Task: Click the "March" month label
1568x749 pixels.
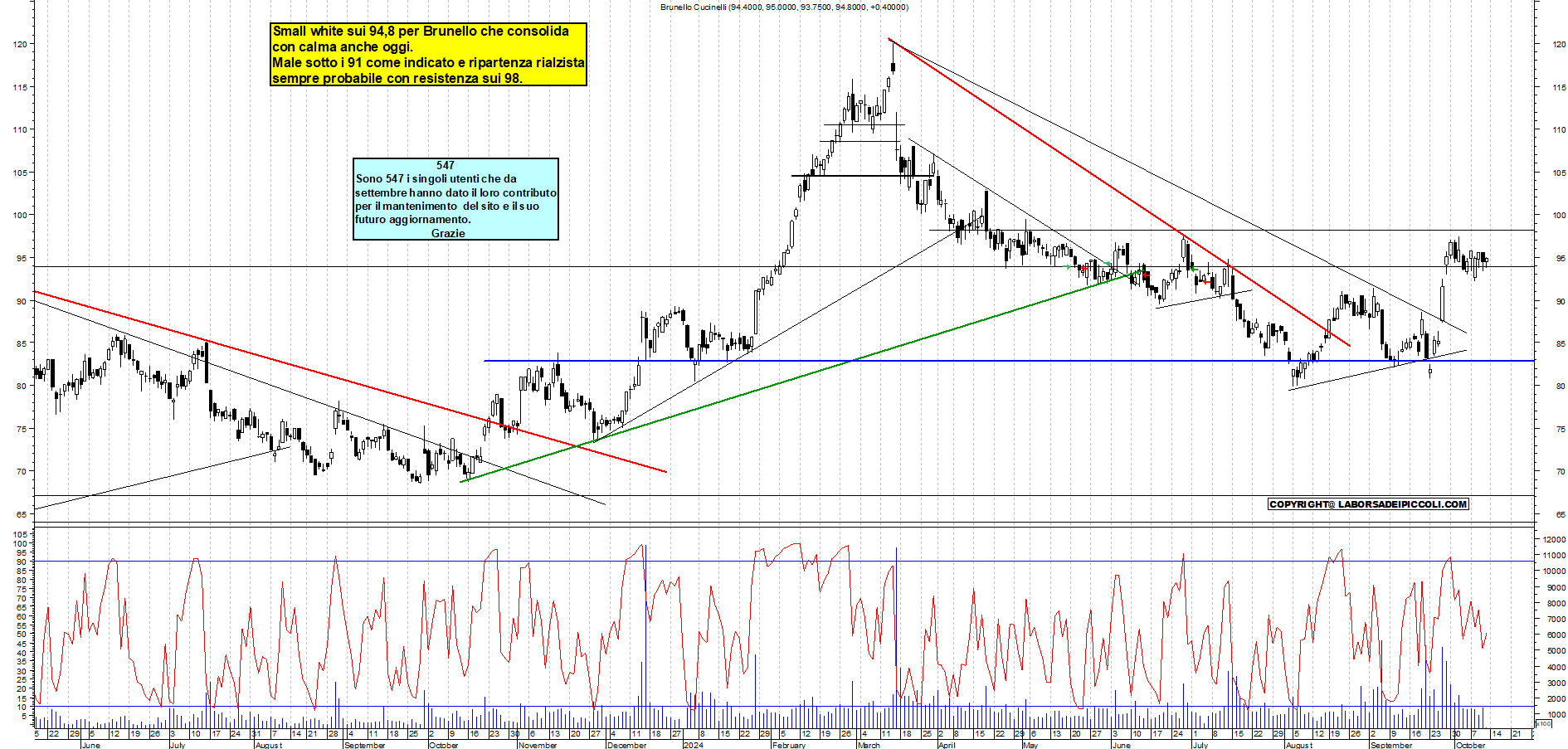Action: click(869, 745)
